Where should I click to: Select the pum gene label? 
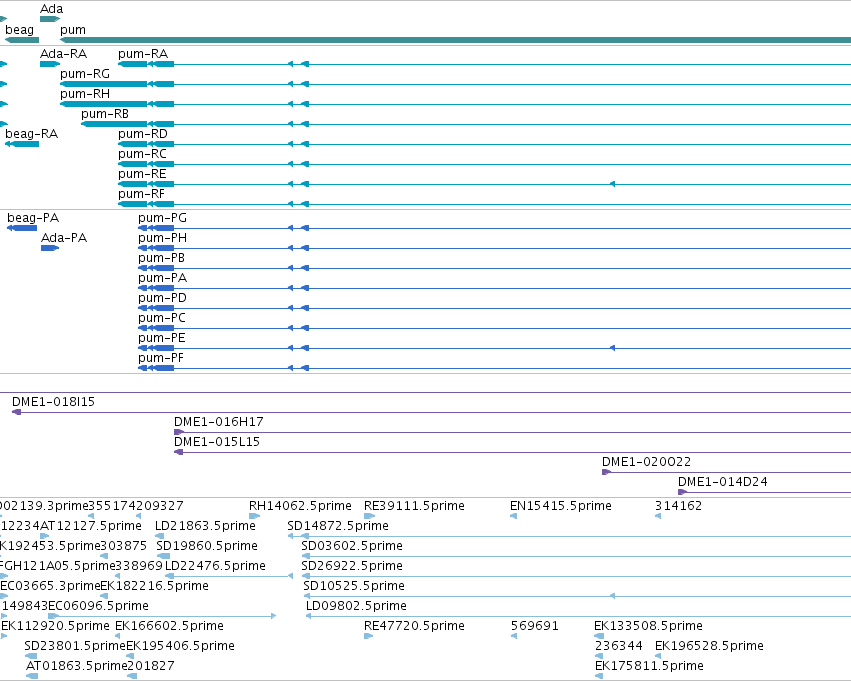coord(73,30)
